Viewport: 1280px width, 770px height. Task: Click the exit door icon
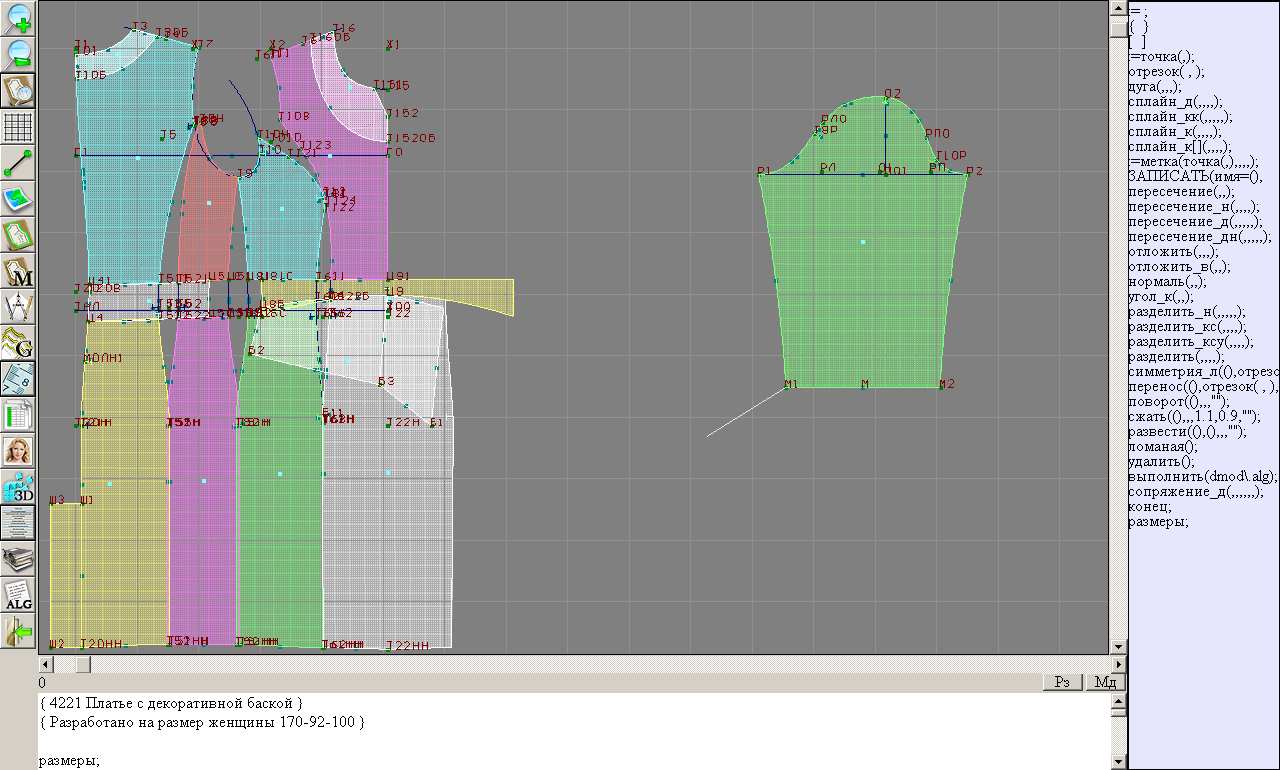[19, 631]
